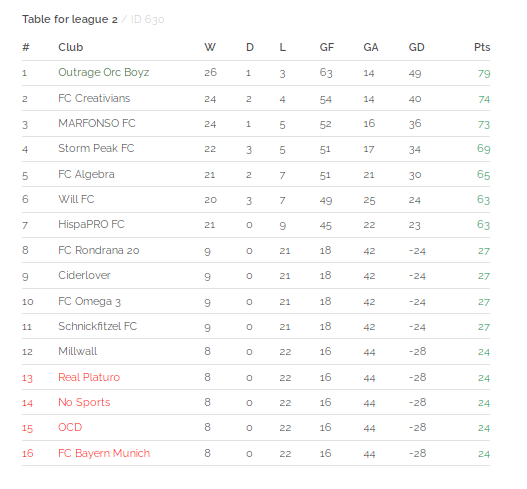Select HispaPRO FC club name
The width and height of the screenshot is (527, 489).
click(x=91, y=224)
